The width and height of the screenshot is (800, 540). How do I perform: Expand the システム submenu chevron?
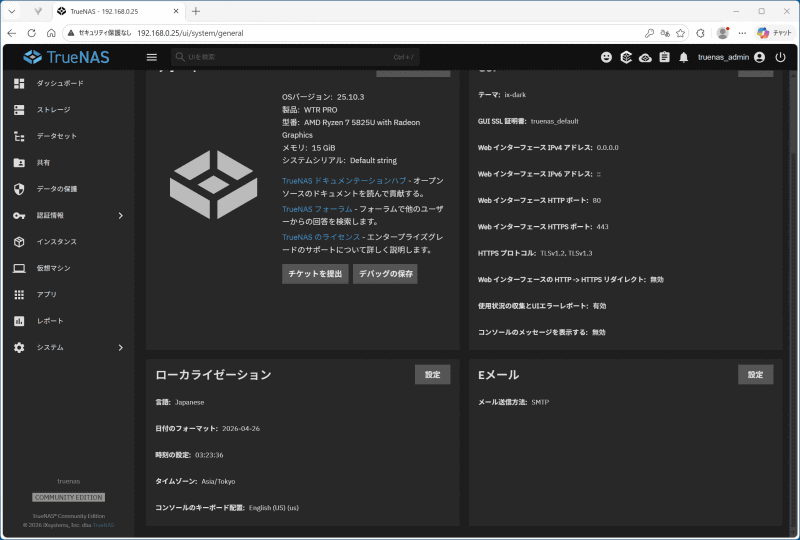(x=121, y=348)
